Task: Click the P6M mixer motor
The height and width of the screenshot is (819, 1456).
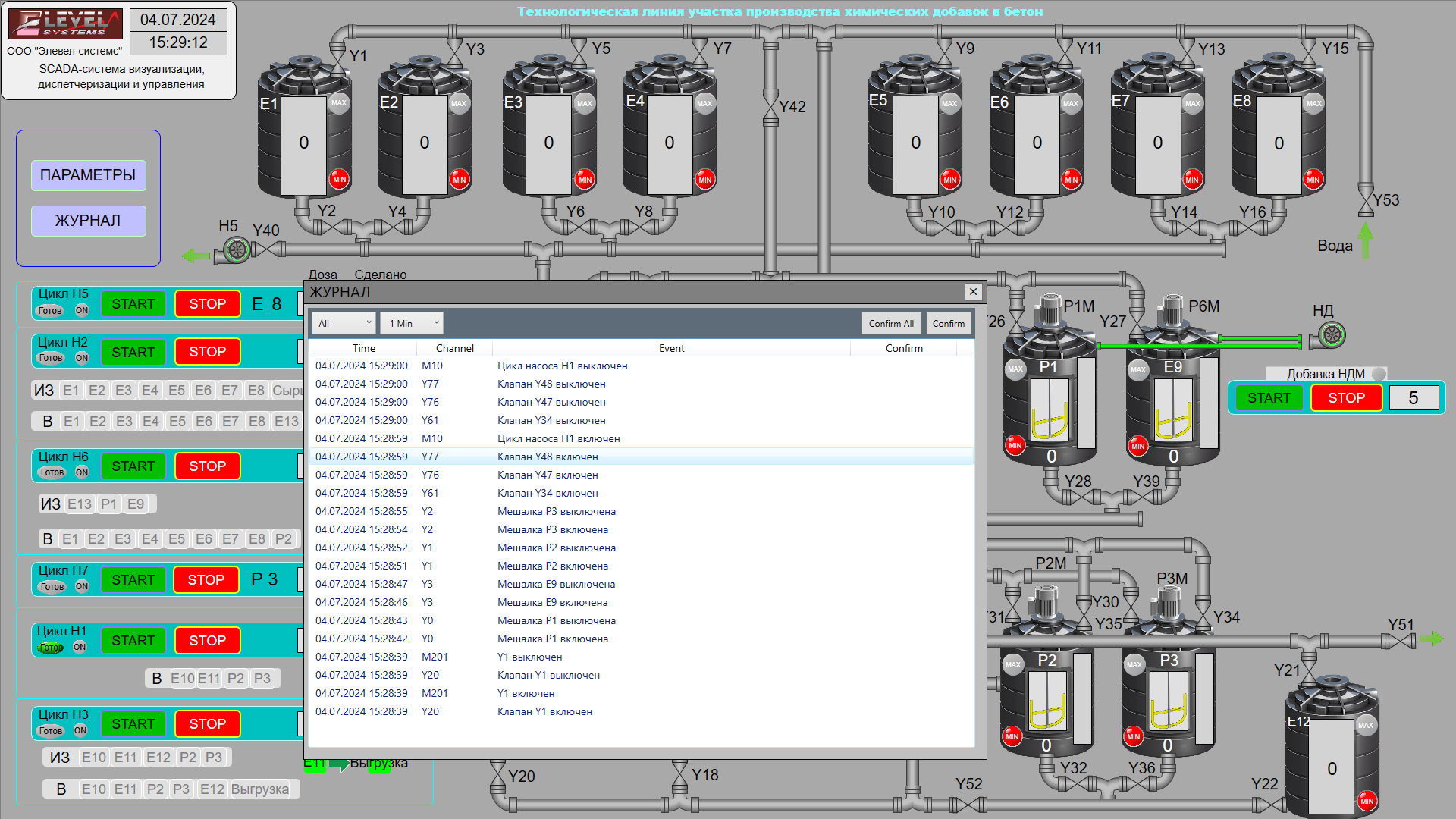Action: (1172, 309)
